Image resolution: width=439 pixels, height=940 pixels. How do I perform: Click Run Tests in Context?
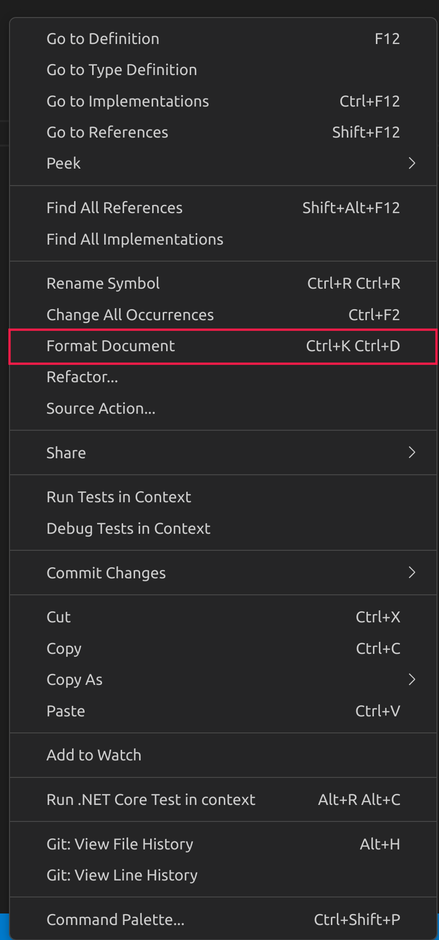coord(223,497)
